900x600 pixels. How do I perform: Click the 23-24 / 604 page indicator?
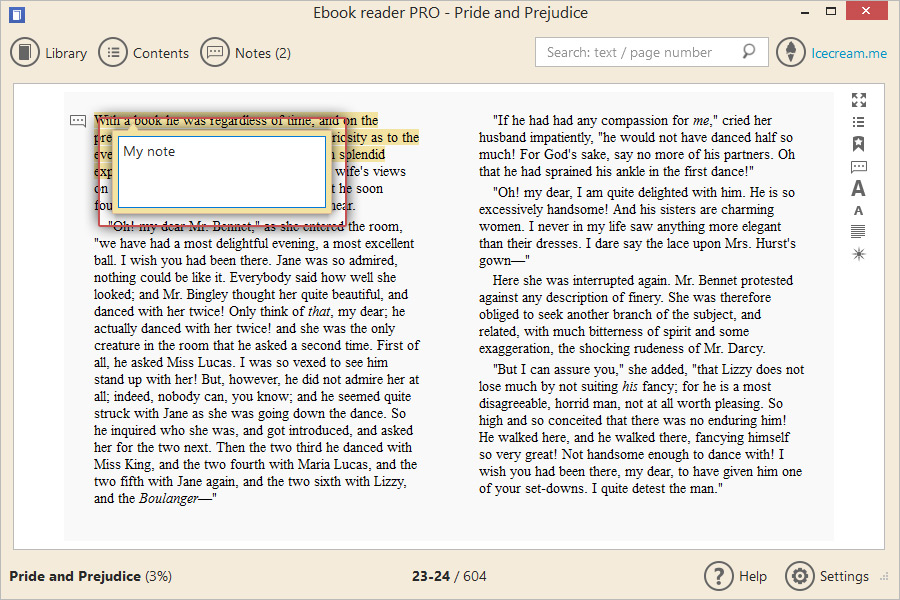coord(449,576)
